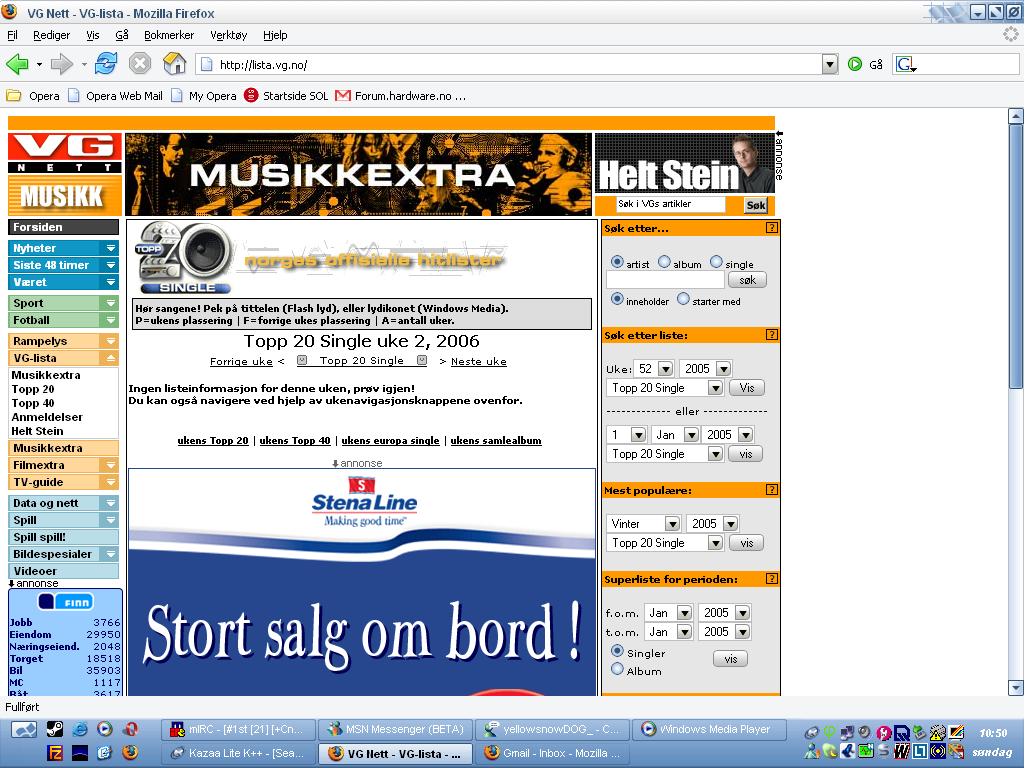Select the album radio button
The width and height of the screenshot is (1026, 768).
[664, 262]
